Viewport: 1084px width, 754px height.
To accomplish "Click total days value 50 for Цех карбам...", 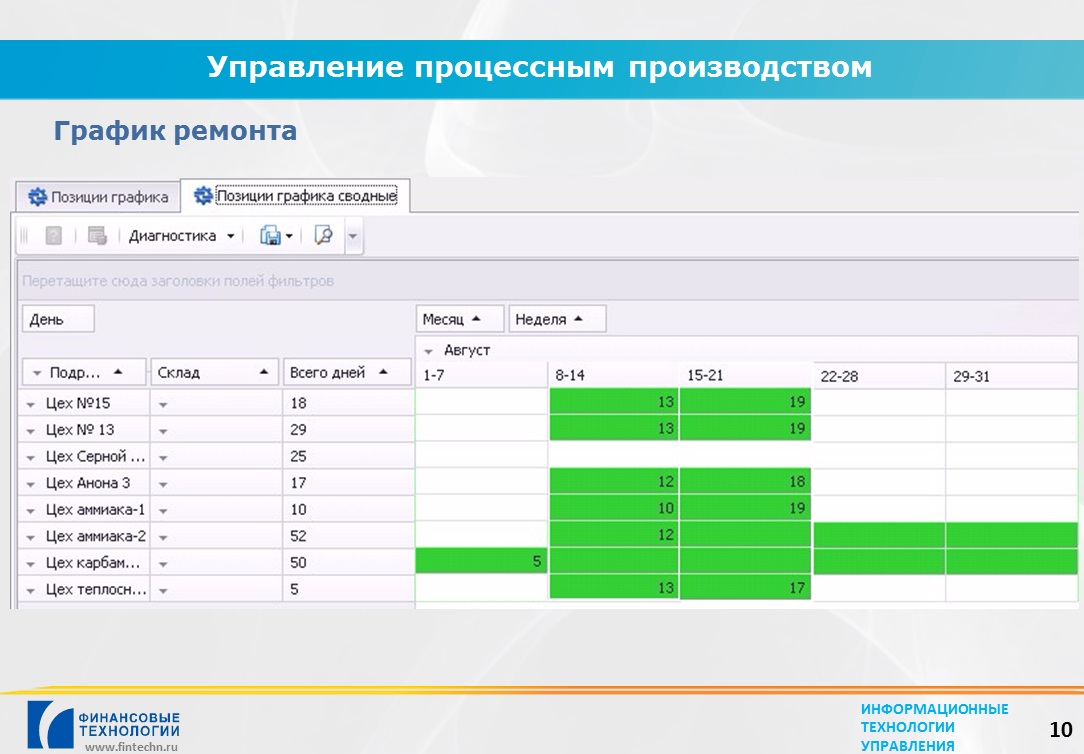I will tap(348, 563).
